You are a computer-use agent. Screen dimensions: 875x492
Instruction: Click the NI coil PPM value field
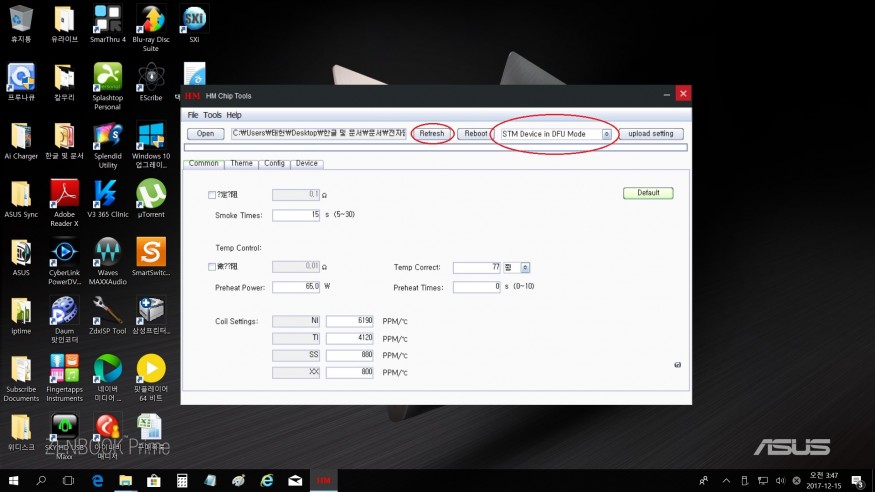click(349, 321)
